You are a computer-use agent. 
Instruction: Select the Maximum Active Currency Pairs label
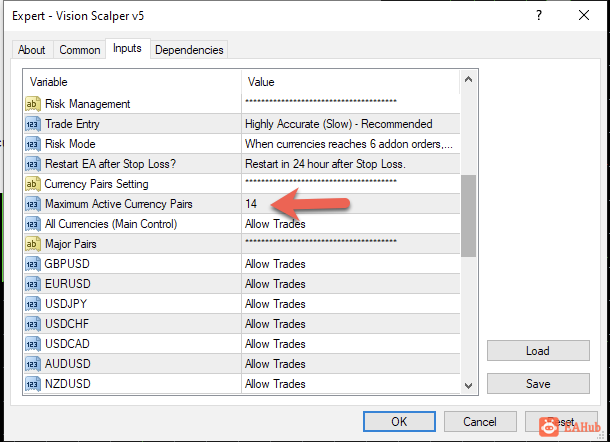pos(119,204)
